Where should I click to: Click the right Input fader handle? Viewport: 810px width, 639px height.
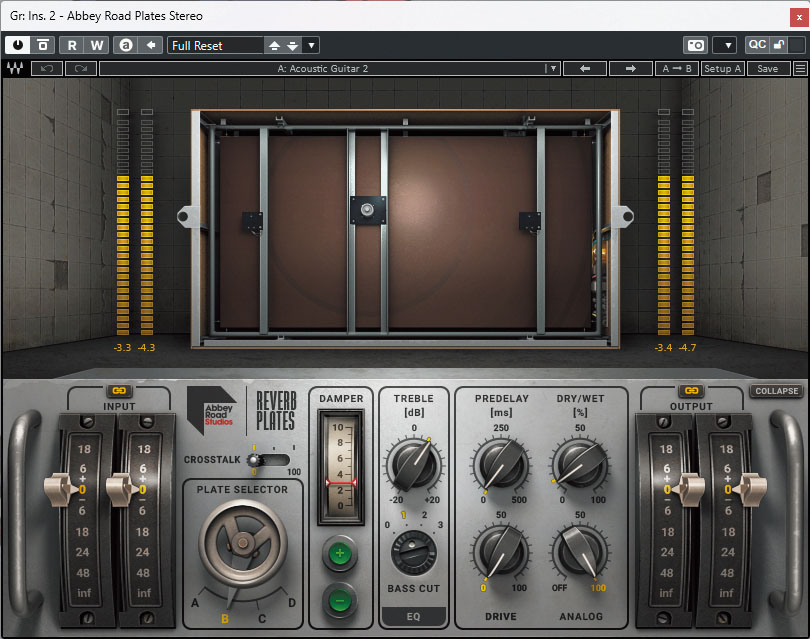click(x=123, y=489)
